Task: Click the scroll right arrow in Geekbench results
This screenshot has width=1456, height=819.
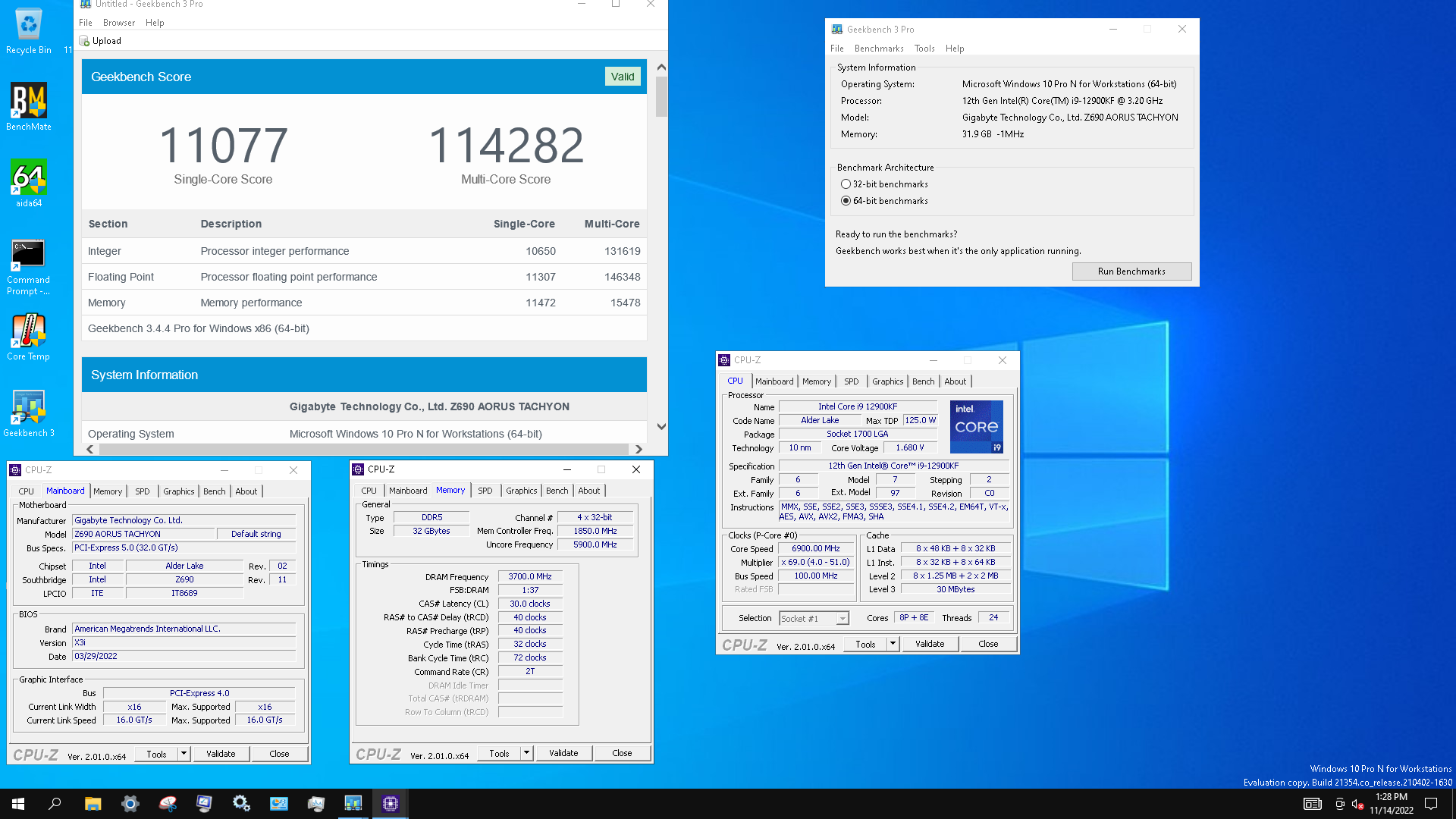Action: tap(639, 449)
